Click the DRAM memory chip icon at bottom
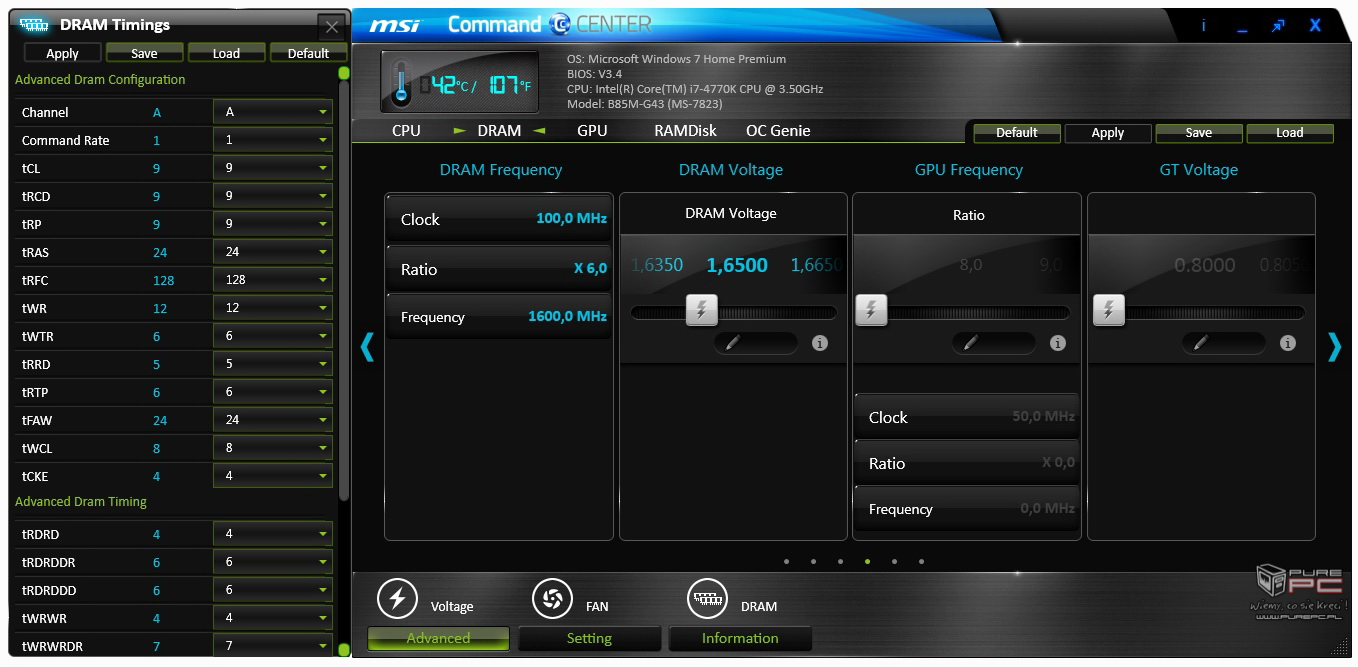The width and height of the screenshot is (1358, 667). pyautogui.click(x=708, y=599)
